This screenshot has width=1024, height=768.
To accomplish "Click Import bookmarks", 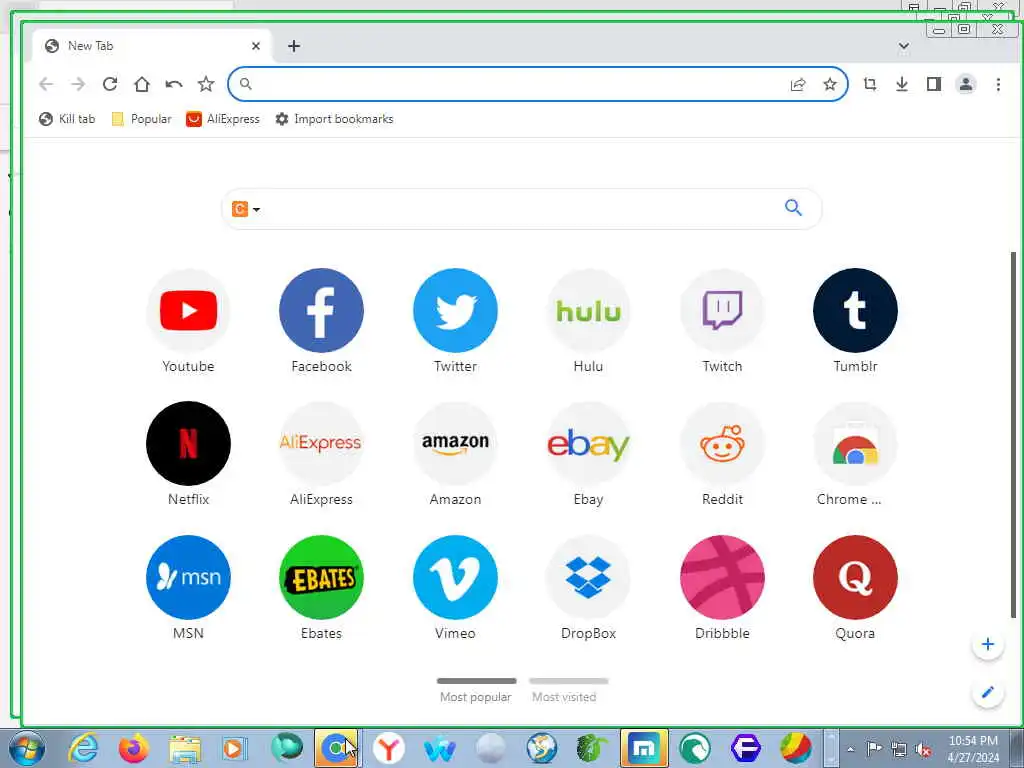I will tap(334, 119).
